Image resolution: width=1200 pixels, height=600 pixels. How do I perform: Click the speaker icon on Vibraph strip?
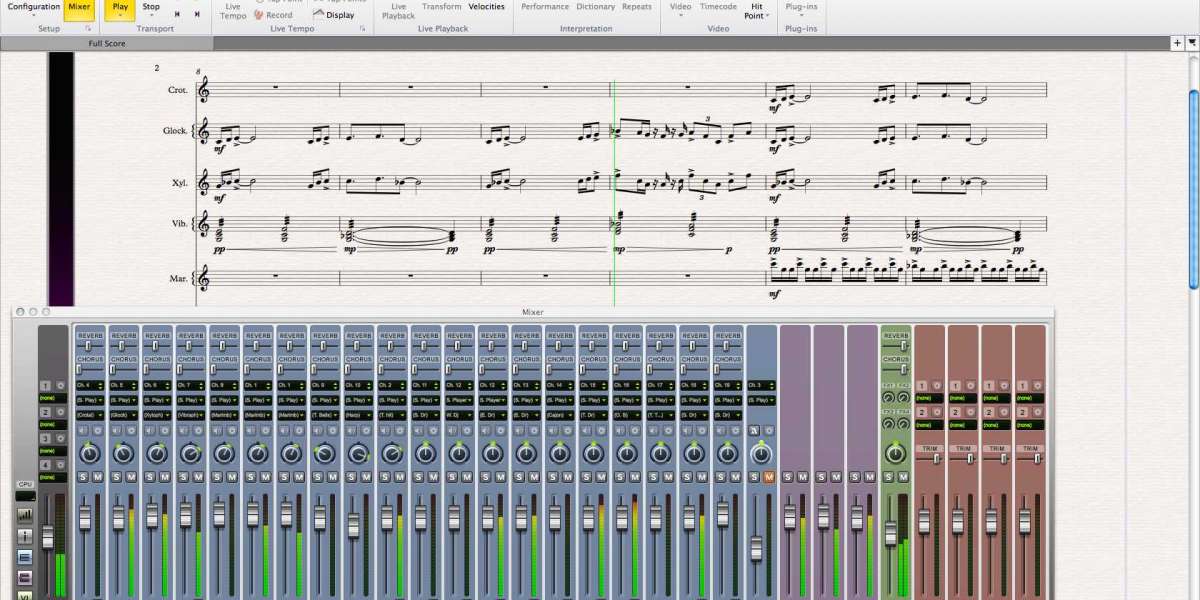tap(184, 431)
